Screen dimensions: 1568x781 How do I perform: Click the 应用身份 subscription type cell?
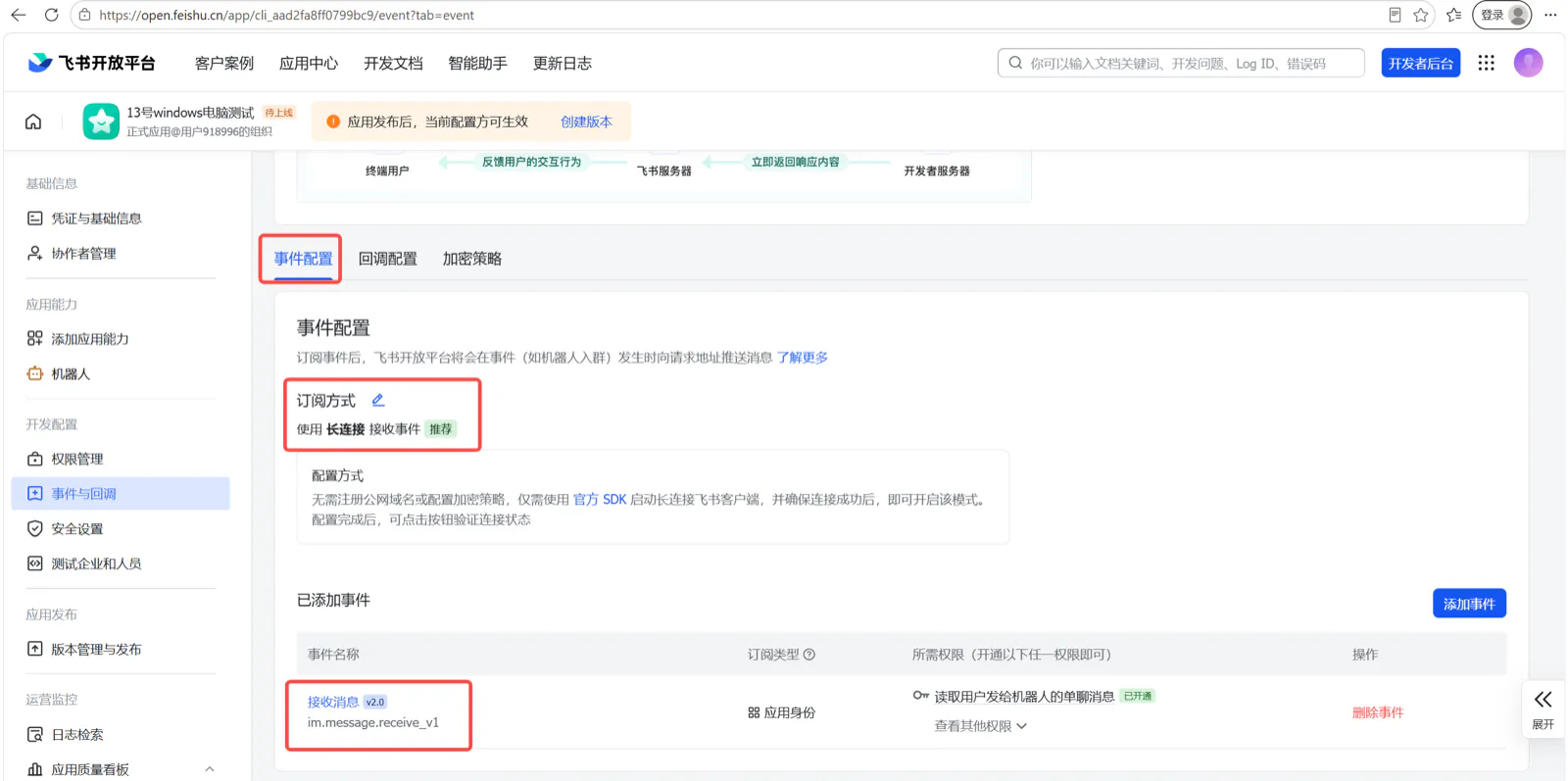[781, 712]
